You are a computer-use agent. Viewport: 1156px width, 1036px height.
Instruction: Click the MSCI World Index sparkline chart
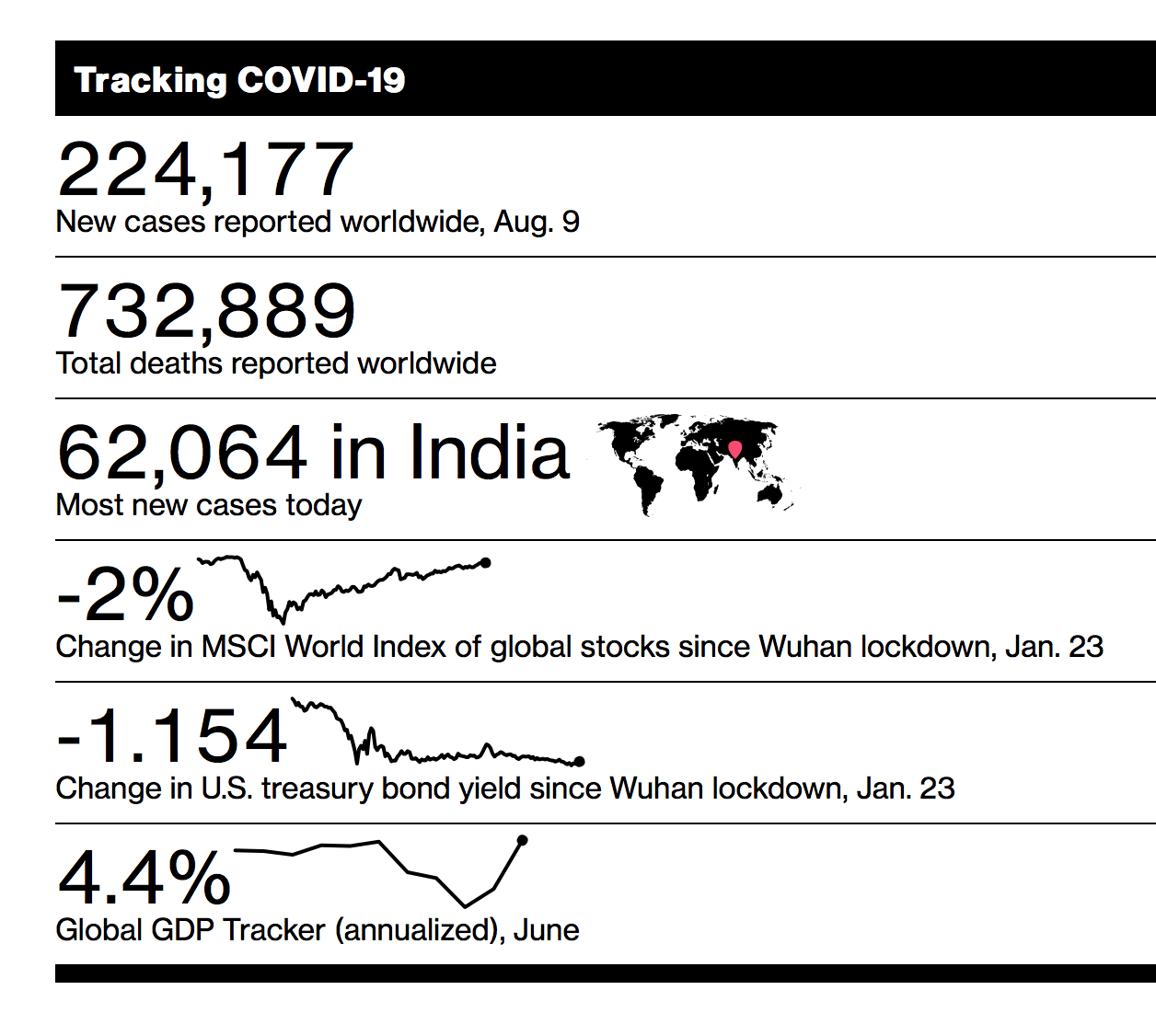pos(344,589)
